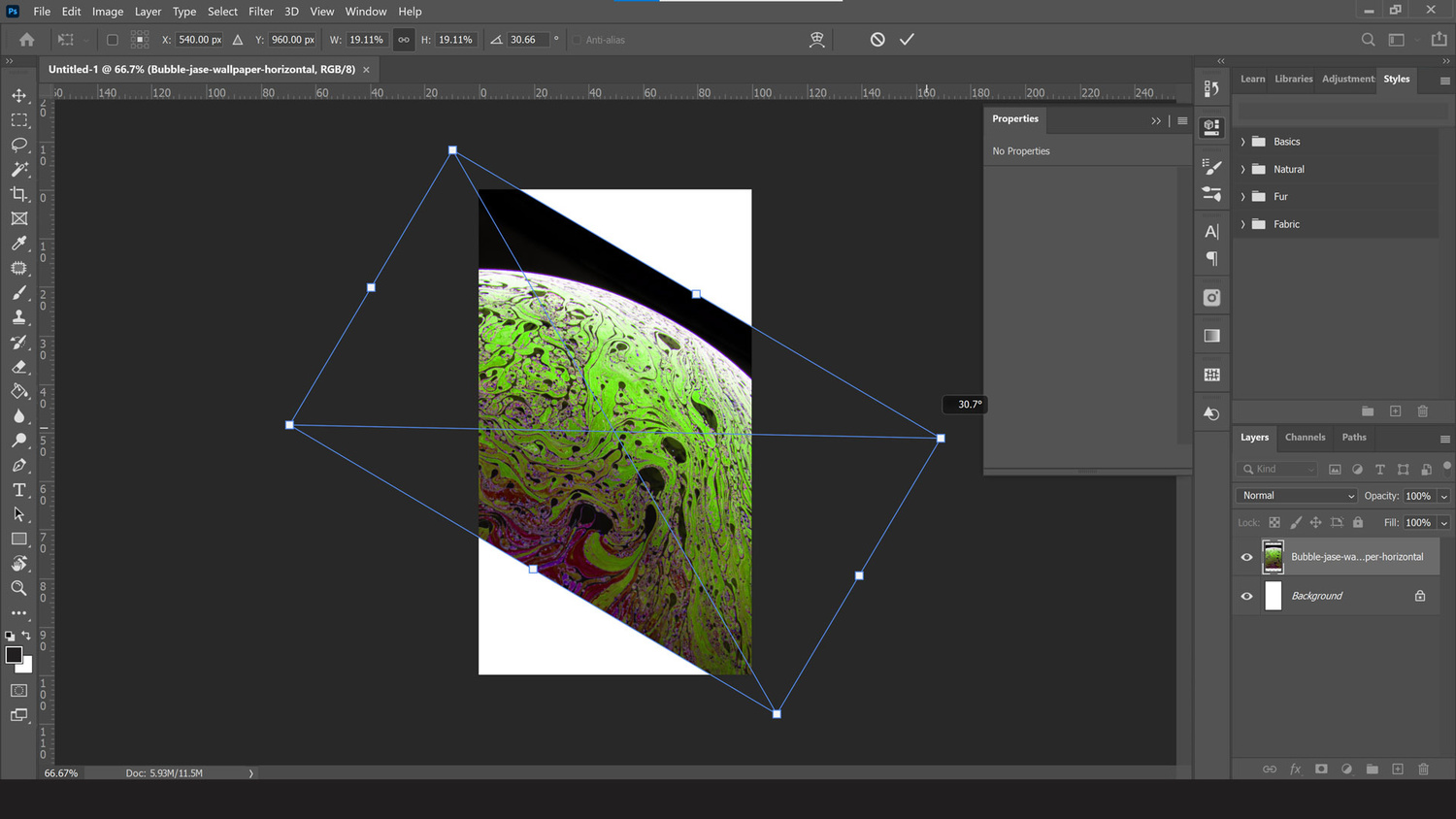This screenshot has height=819, width=1456.
Task: Toggle relative positioning triangle icon
Action: (238, 40)
